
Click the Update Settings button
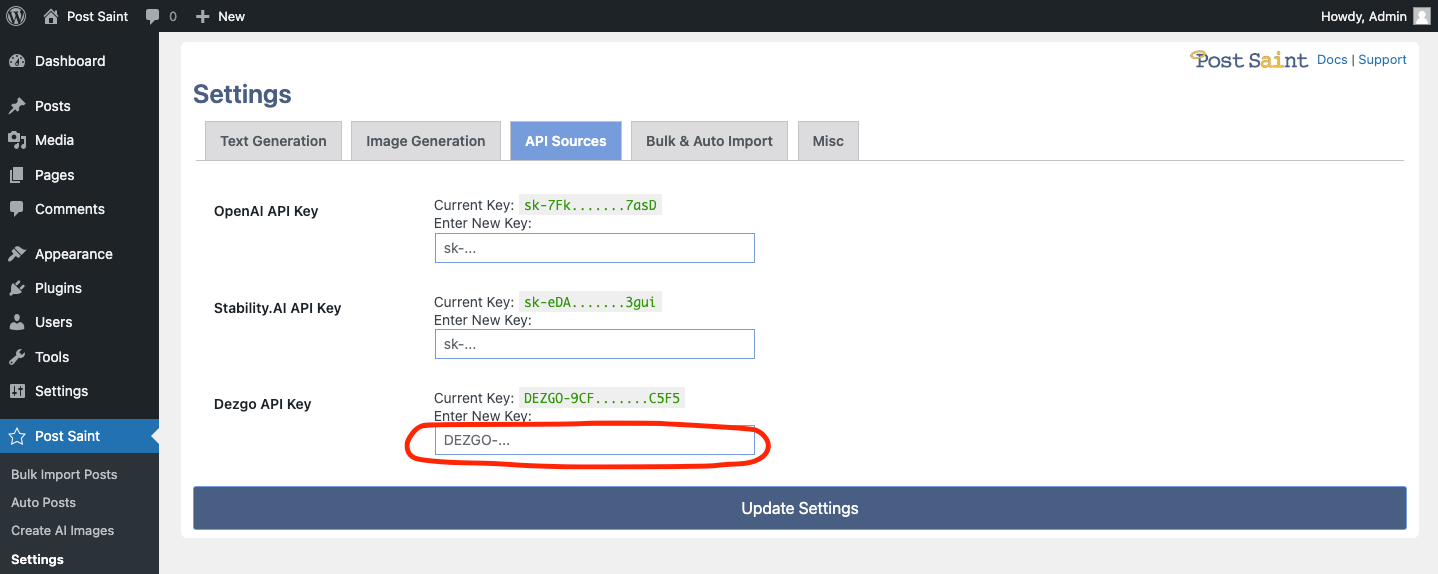[x=800, y=508]
